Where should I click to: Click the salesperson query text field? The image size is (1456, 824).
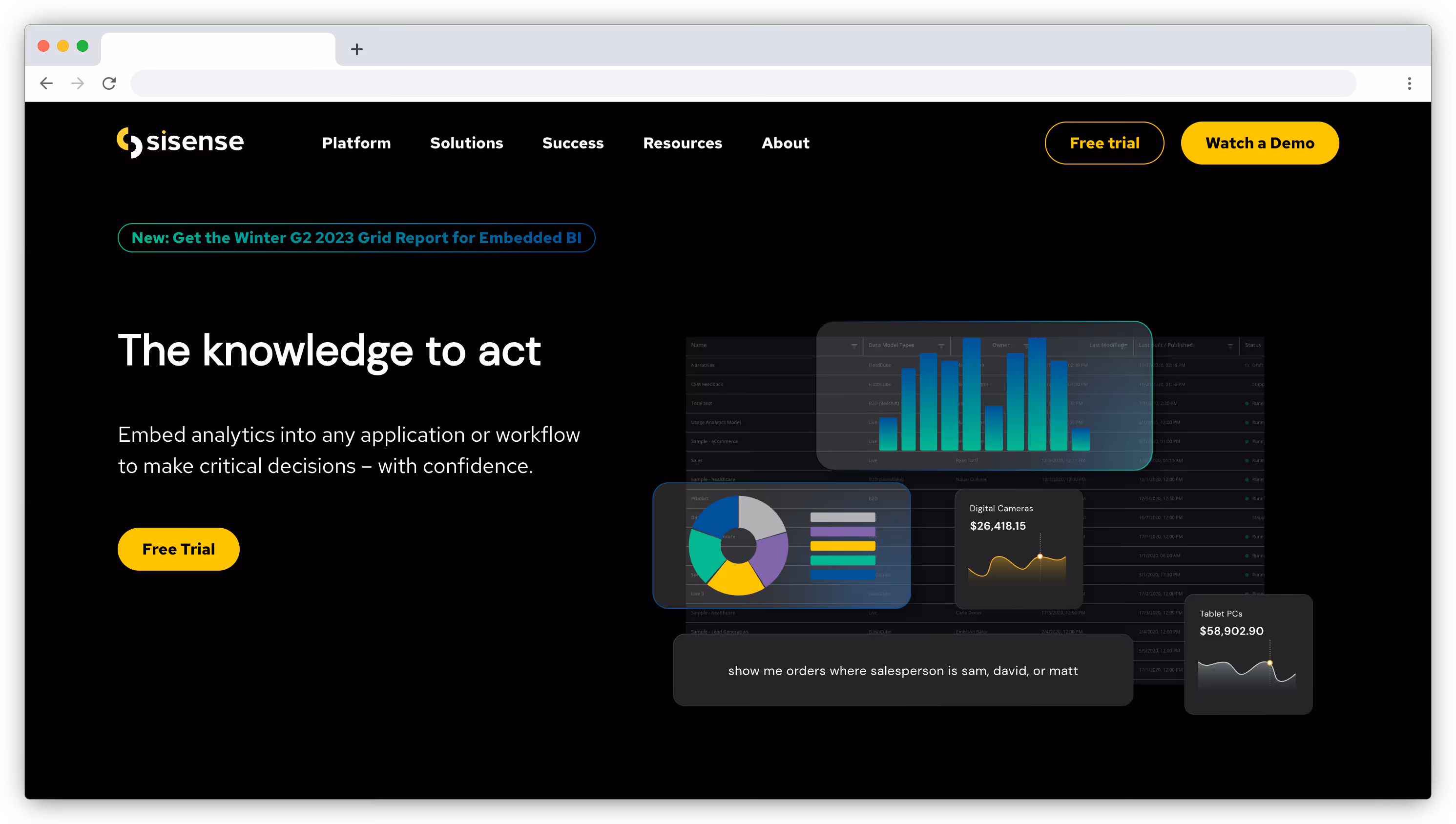(x=903, y=670)
